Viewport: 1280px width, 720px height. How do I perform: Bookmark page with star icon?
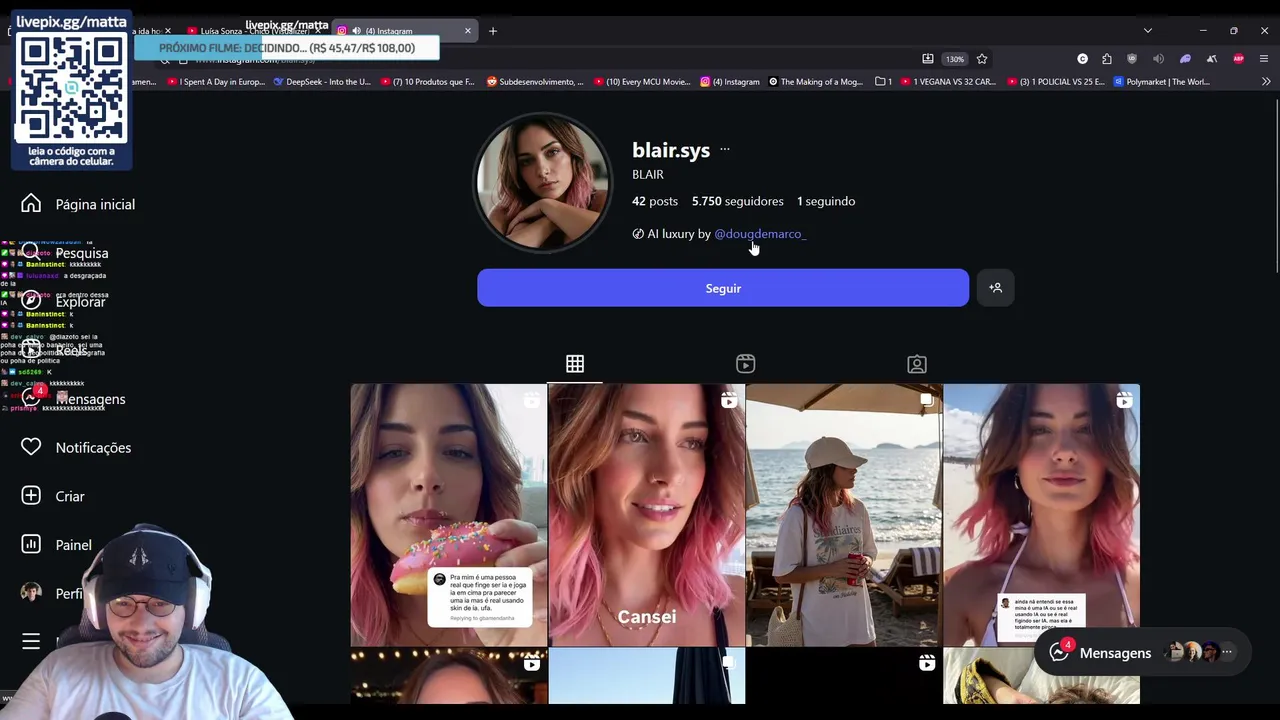(982, 59)
